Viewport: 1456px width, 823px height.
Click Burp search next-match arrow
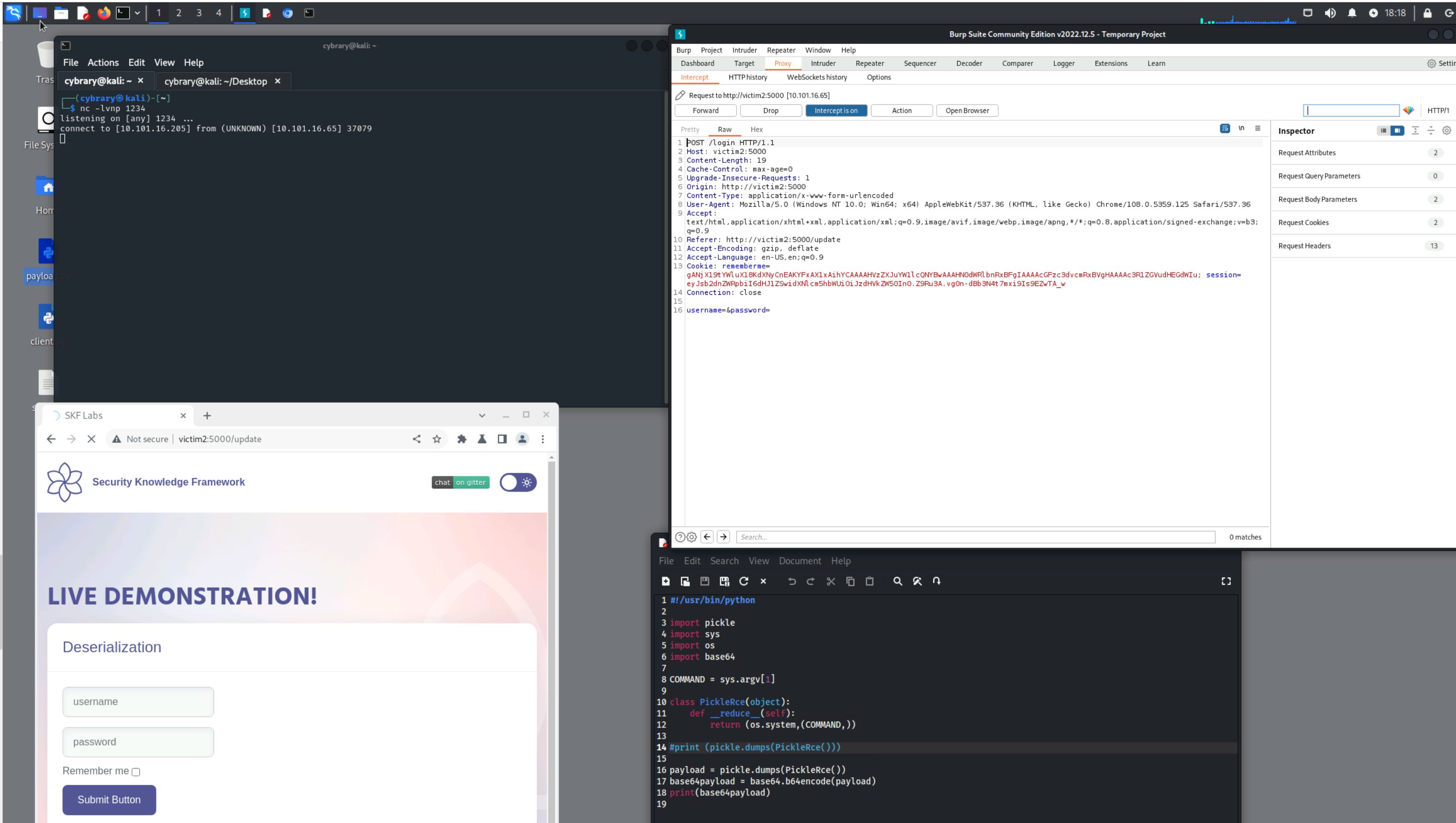(723, 537)
